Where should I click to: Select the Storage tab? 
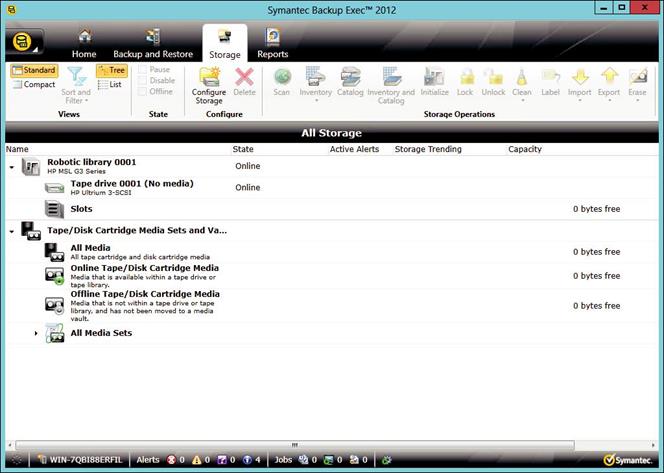[x=225, y=44]
